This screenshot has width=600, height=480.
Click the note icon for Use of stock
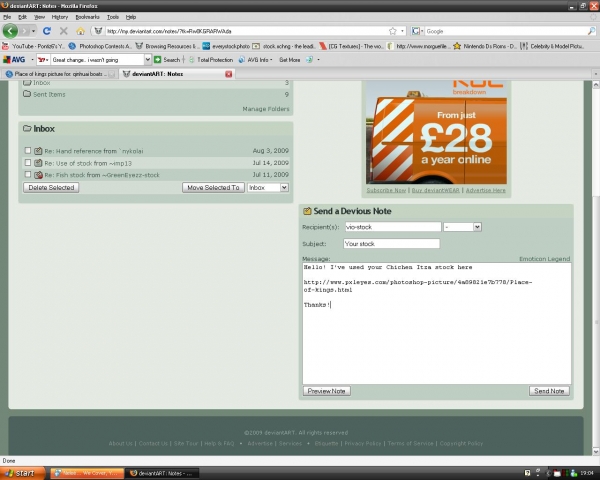coord(38,163)
